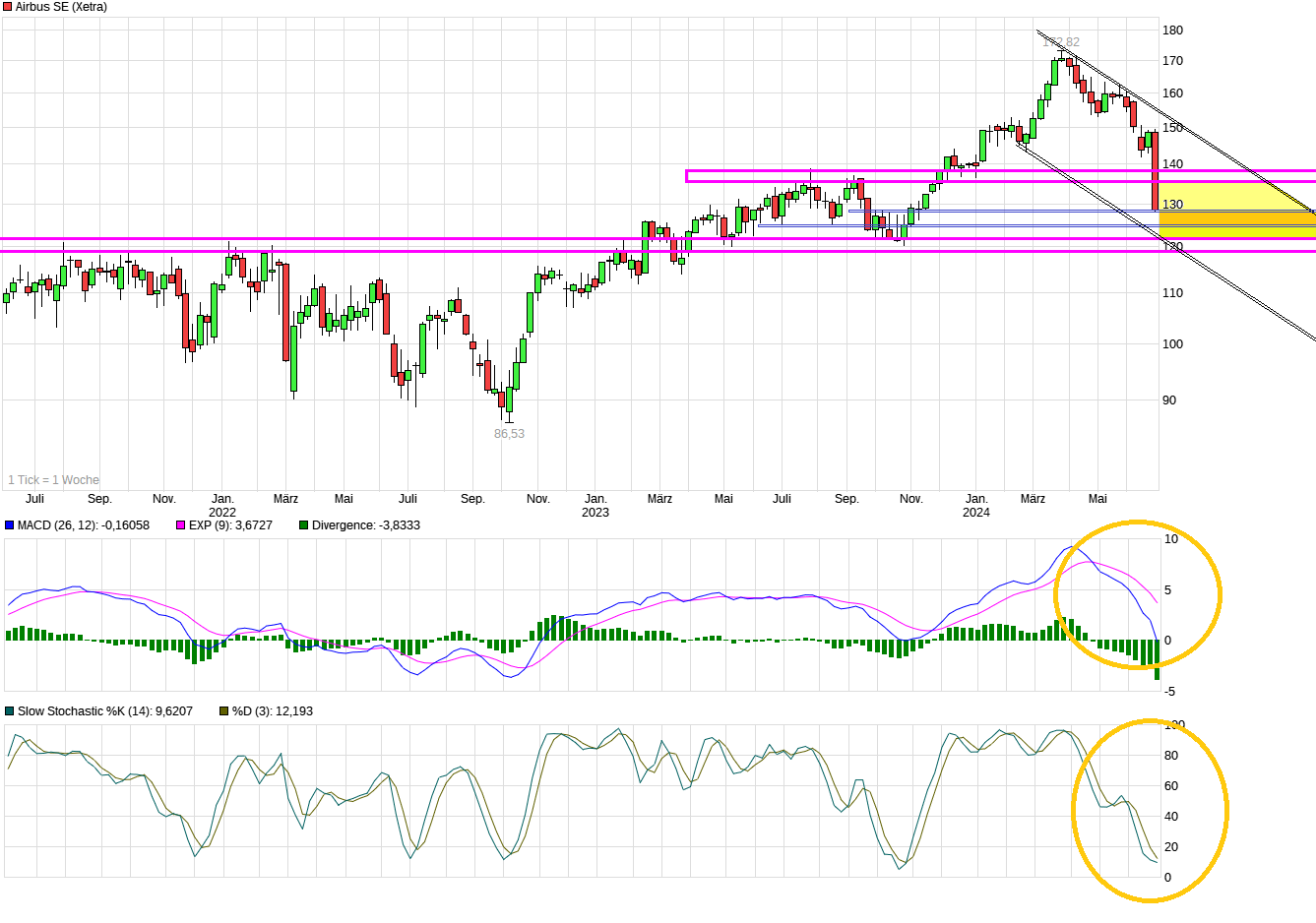This screenshot has height=923, width=1316.
Task: Toggle the Slow Stochastic panel visibility
Action: pos(11,709)
